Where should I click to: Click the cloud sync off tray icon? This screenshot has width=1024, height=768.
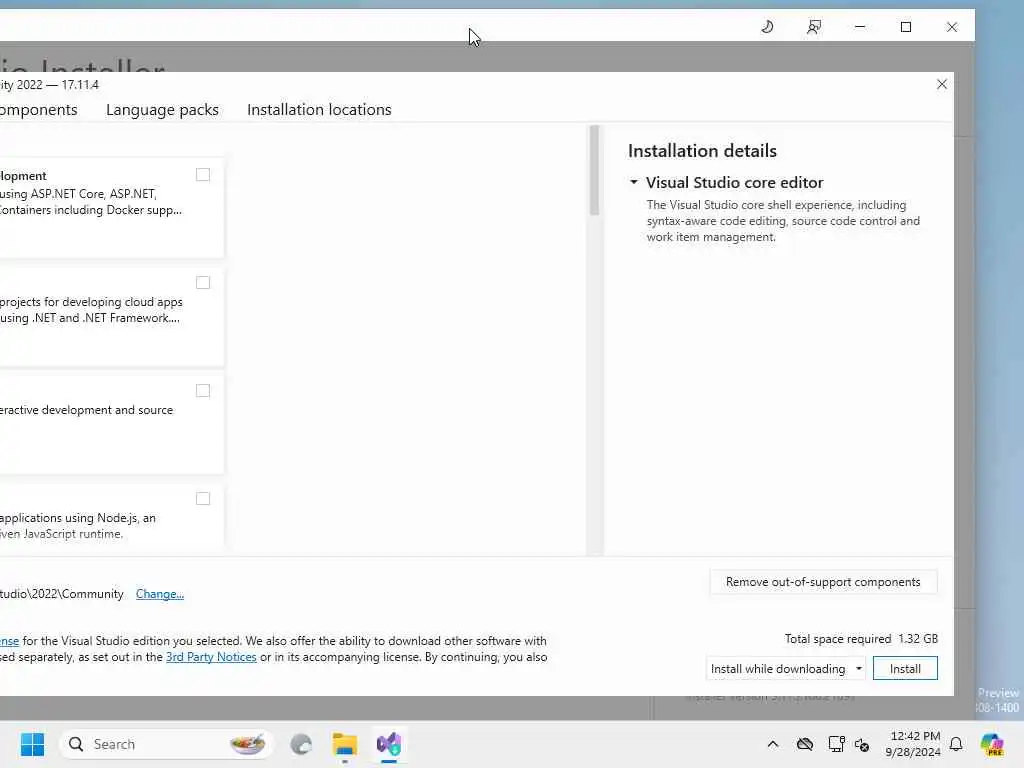pyautogui.click(x=805, y=744)
